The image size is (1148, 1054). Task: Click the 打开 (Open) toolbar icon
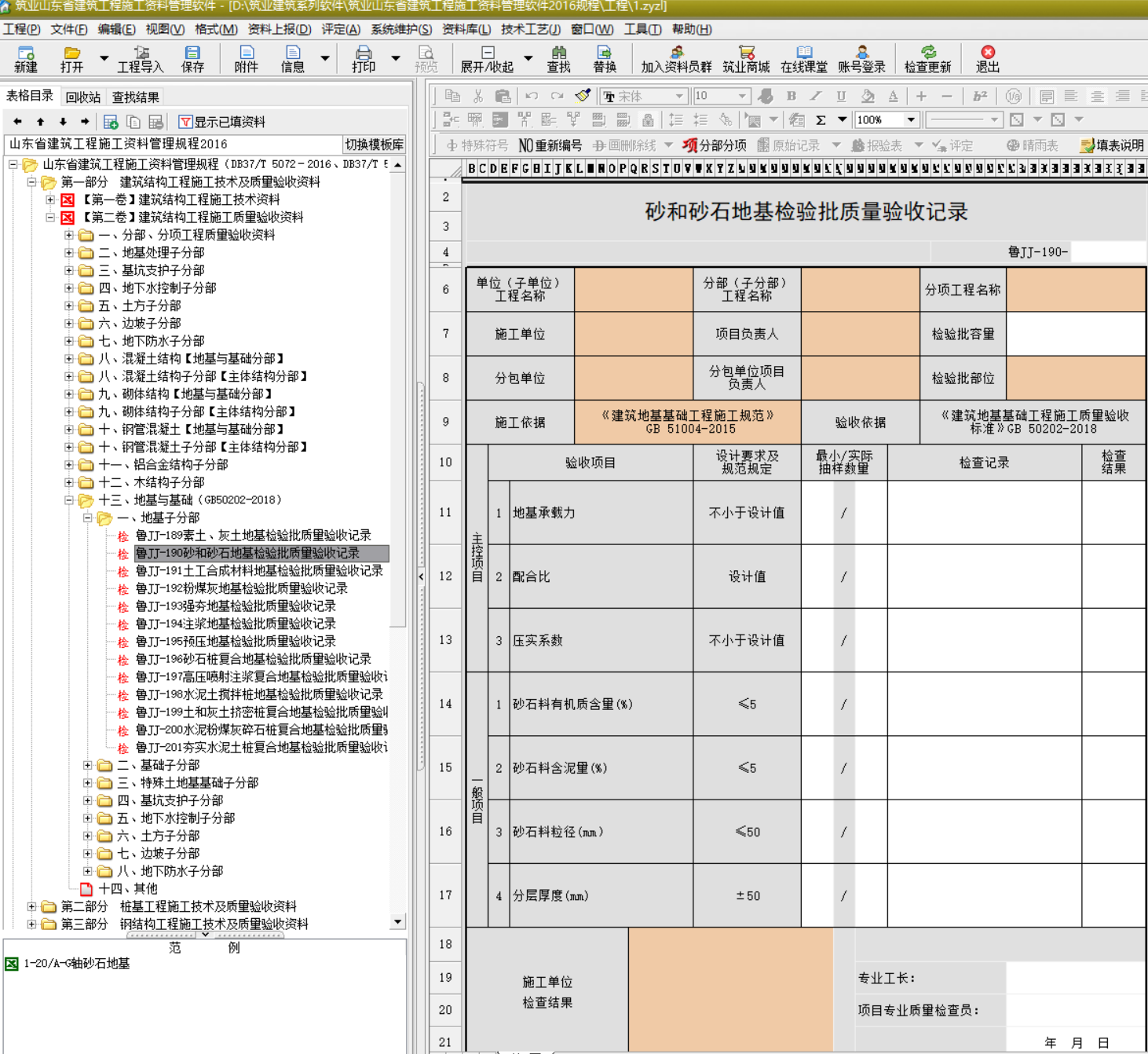click(71, 59)
